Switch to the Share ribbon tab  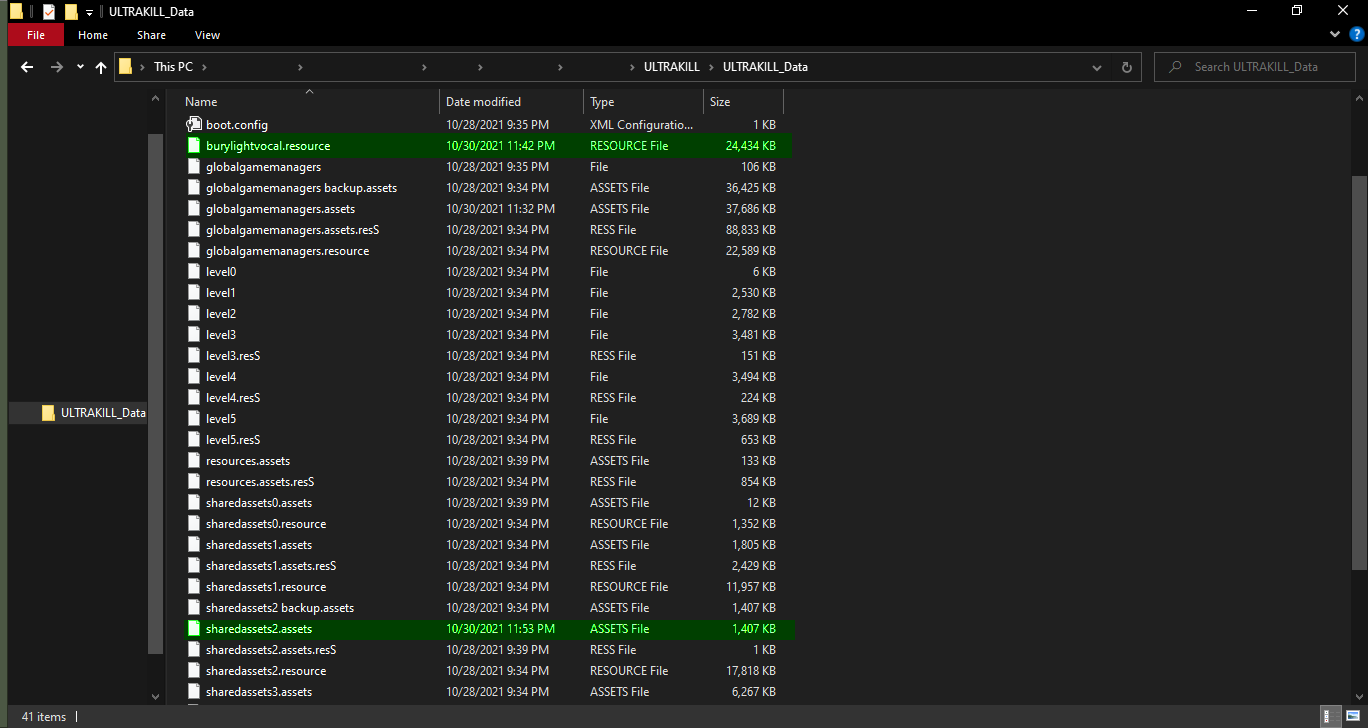click(151, 35)
